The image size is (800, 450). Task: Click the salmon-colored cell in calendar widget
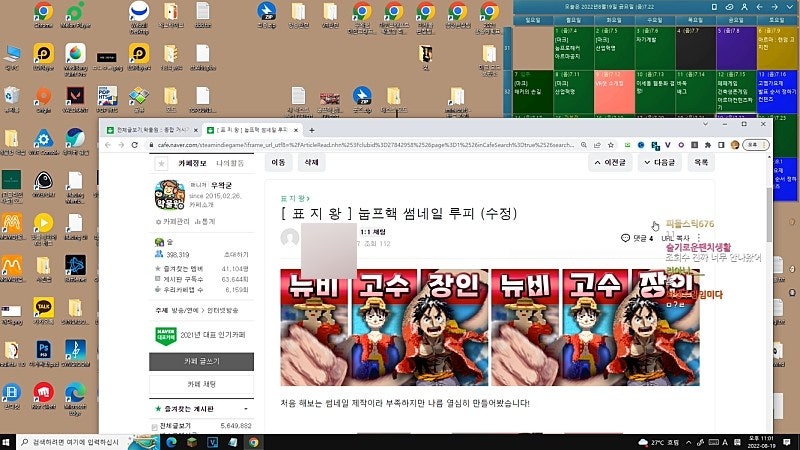coord(614,92)
